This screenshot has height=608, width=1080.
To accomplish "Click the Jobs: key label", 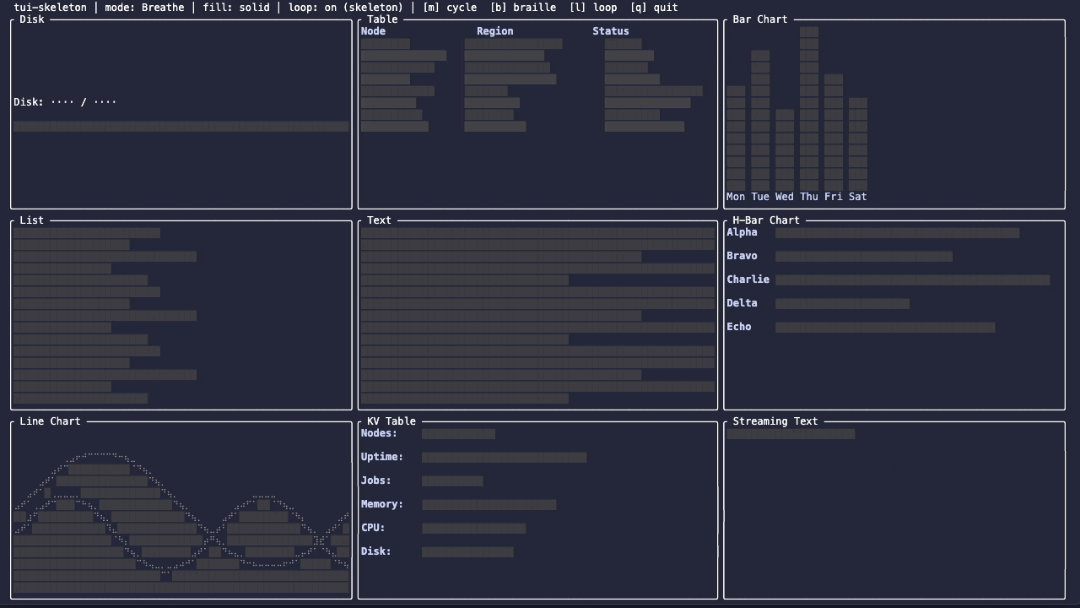I will pos(376,481).
